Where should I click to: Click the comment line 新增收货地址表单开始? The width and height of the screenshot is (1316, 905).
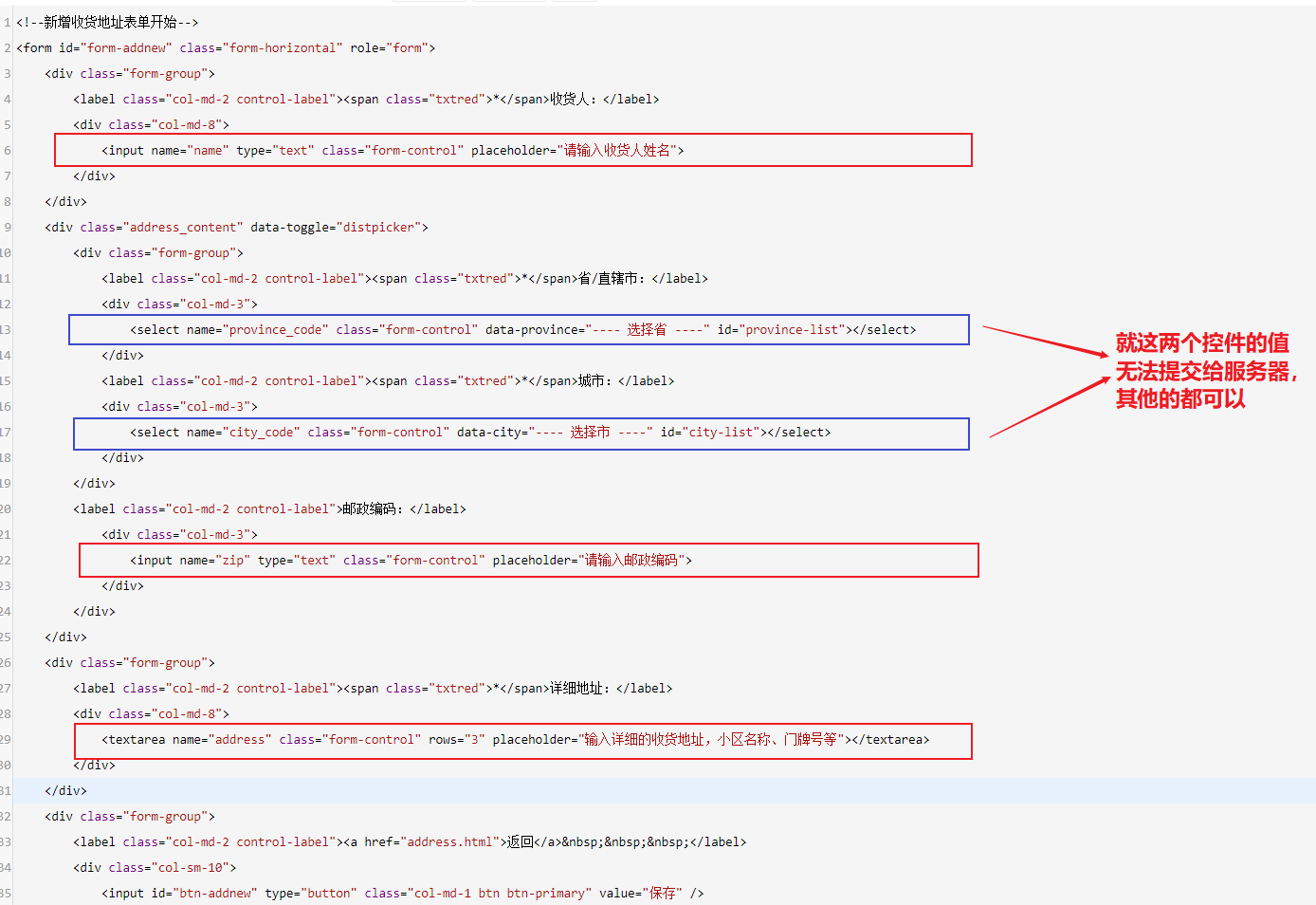point(107,22)
